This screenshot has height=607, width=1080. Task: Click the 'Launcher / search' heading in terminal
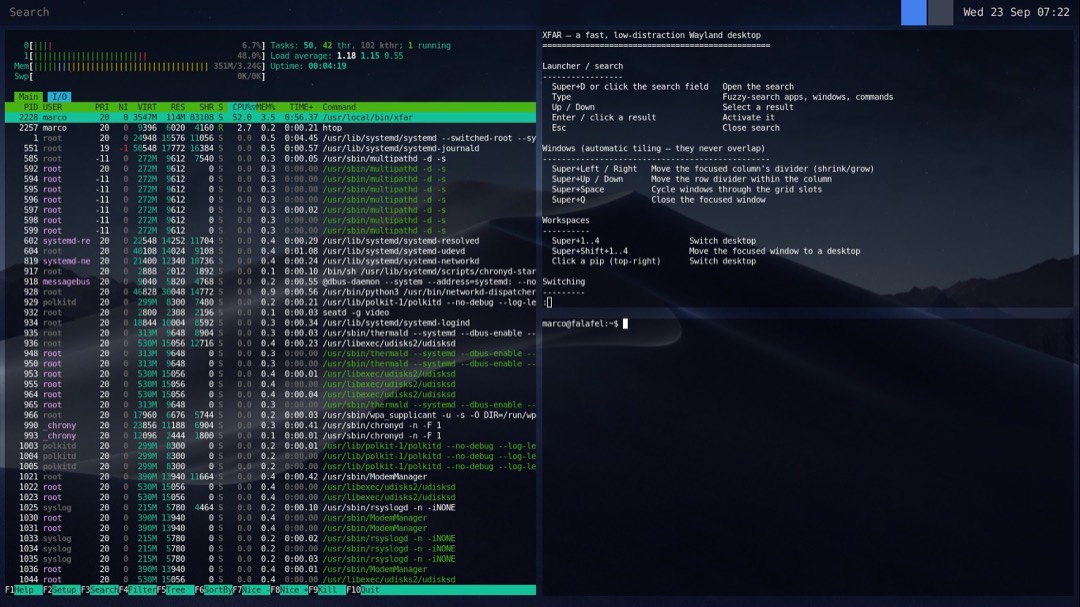[x=582, y=67]
